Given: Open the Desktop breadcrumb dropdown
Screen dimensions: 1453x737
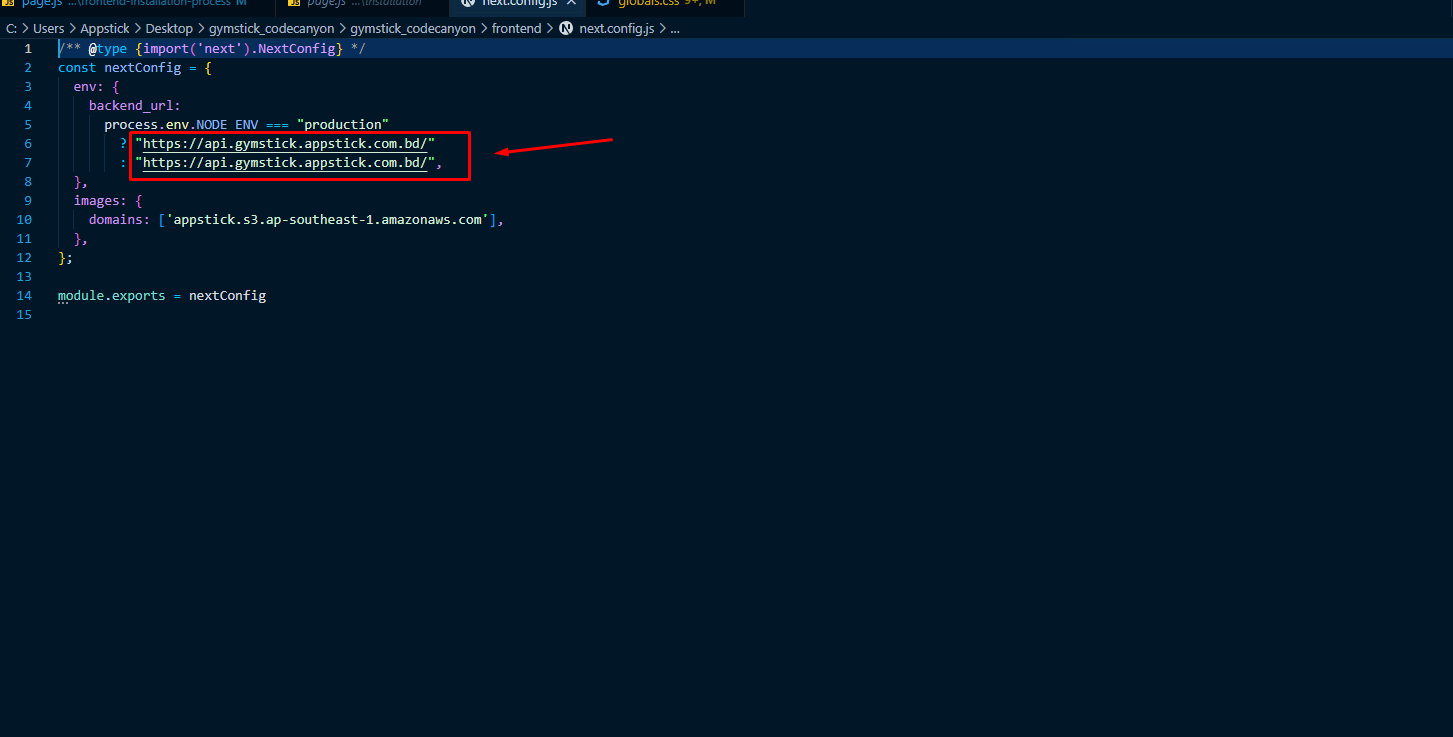Looking at the screenshot, I should click(x=169, y=28).
